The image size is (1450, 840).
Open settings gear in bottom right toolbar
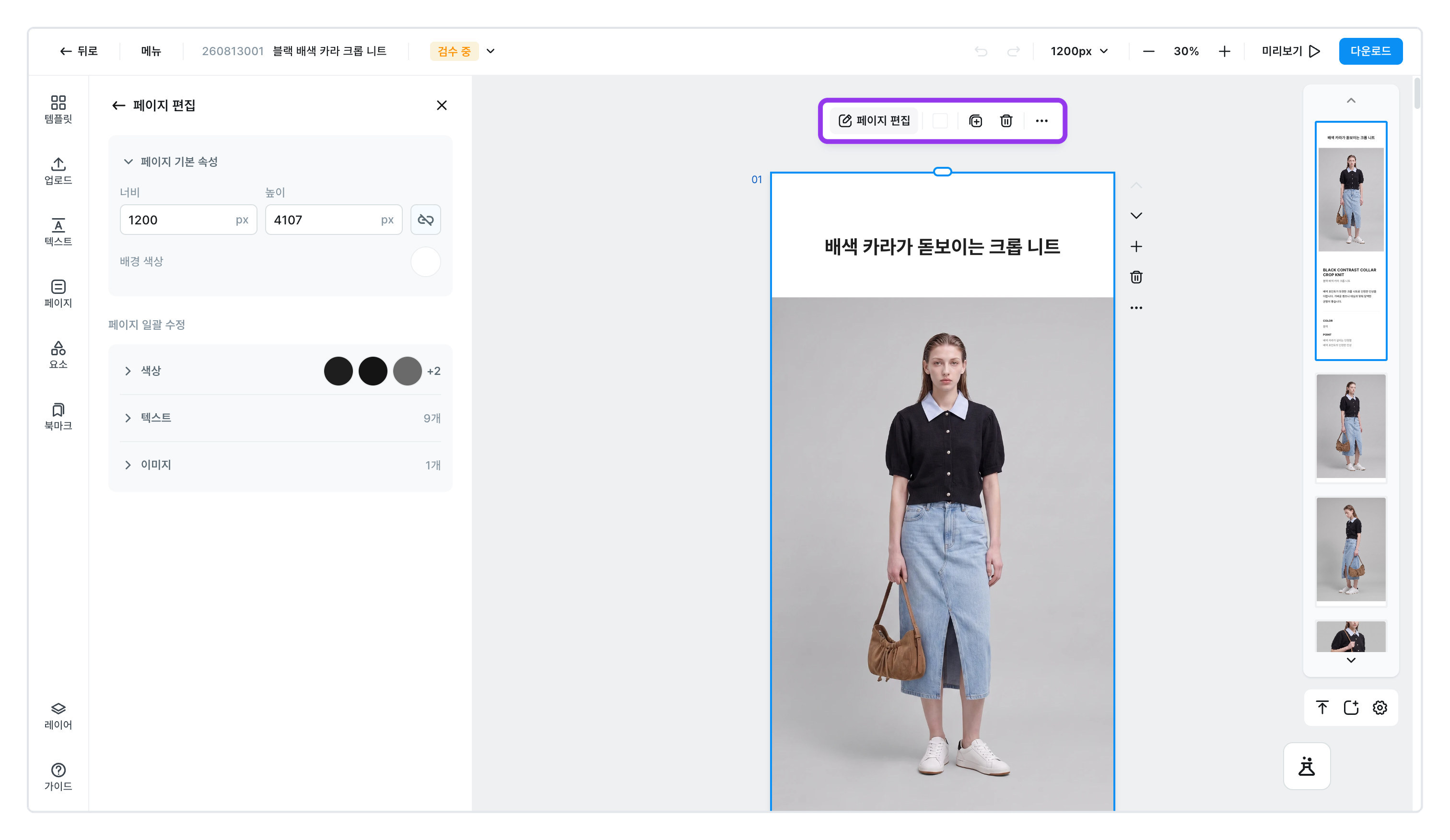tap(1380, 708)
